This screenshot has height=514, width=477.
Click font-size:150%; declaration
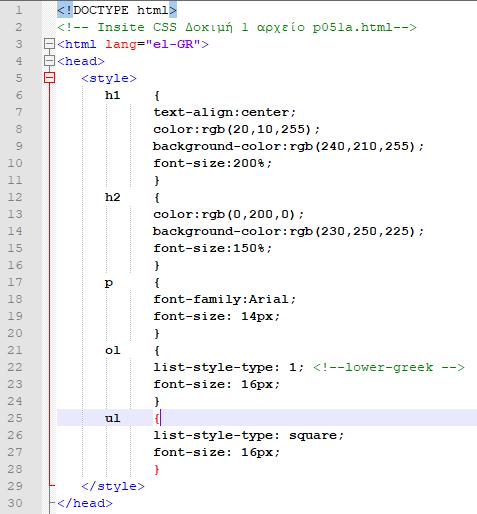pyautogui.click(x=212, y=248)
